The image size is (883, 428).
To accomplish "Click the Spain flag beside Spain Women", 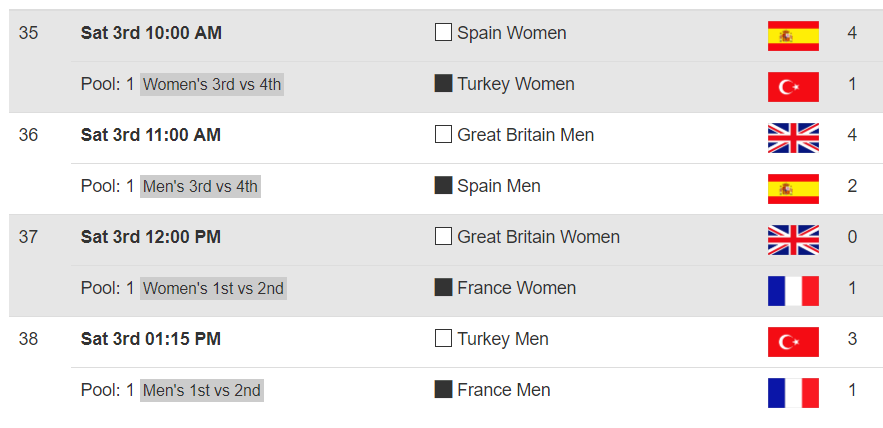I will coord(793,35).
